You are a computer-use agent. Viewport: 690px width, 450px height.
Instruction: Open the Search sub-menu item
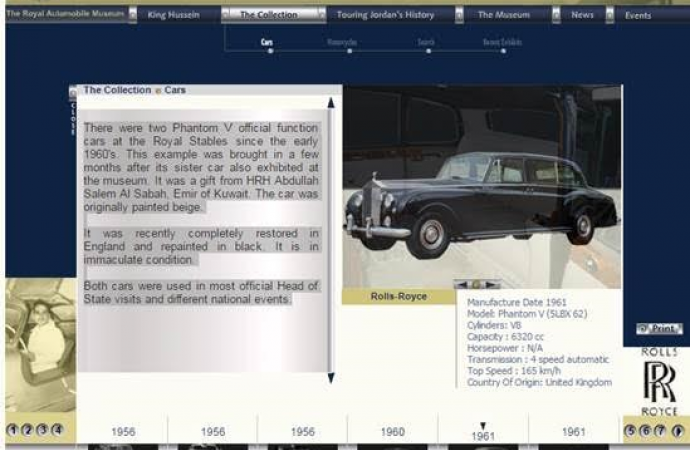(x=426, y=42)
